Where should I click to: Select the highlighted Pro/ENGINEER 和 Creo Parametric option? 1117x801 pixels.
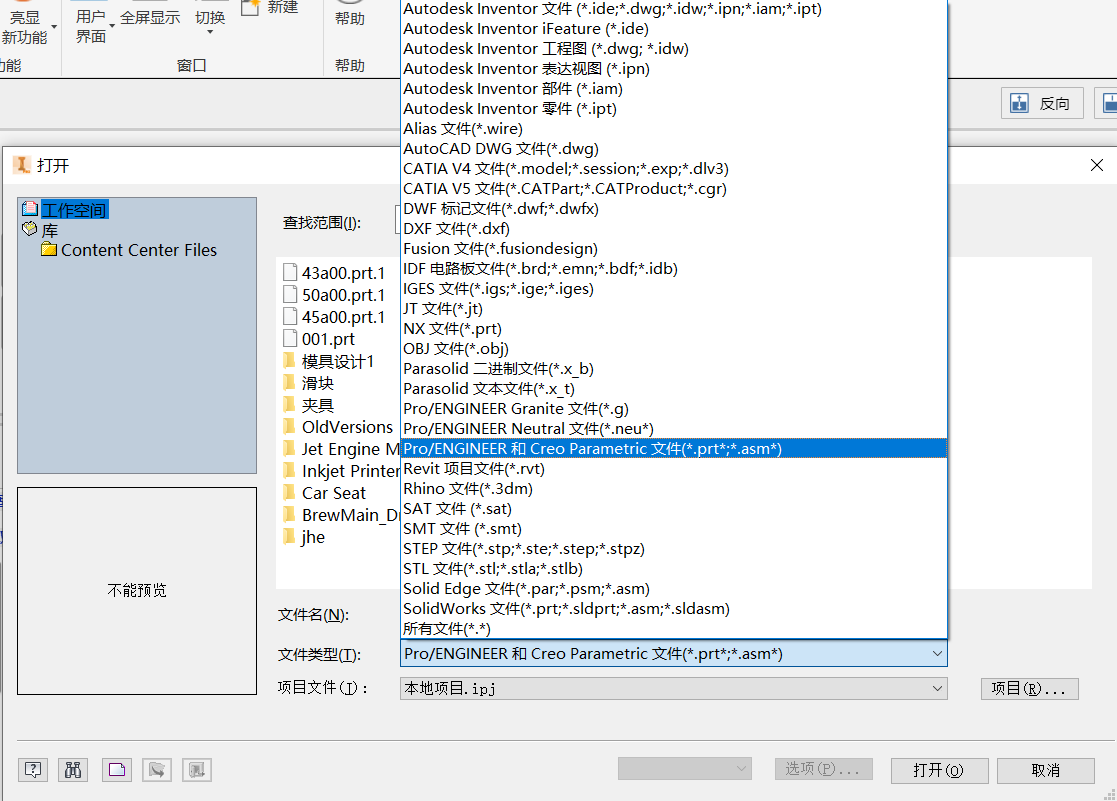674,448
